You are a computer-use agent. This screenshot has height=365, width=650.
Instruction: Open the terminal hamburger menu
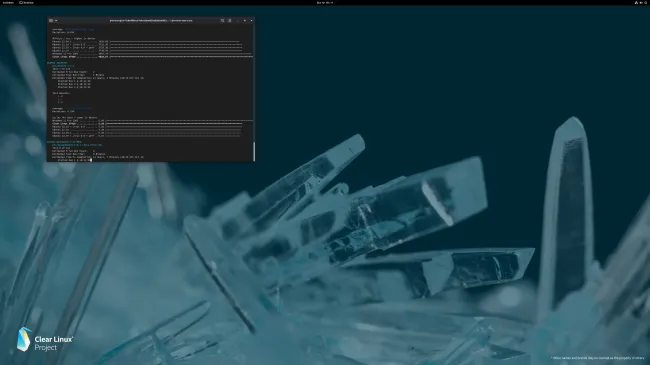[229, 20]
